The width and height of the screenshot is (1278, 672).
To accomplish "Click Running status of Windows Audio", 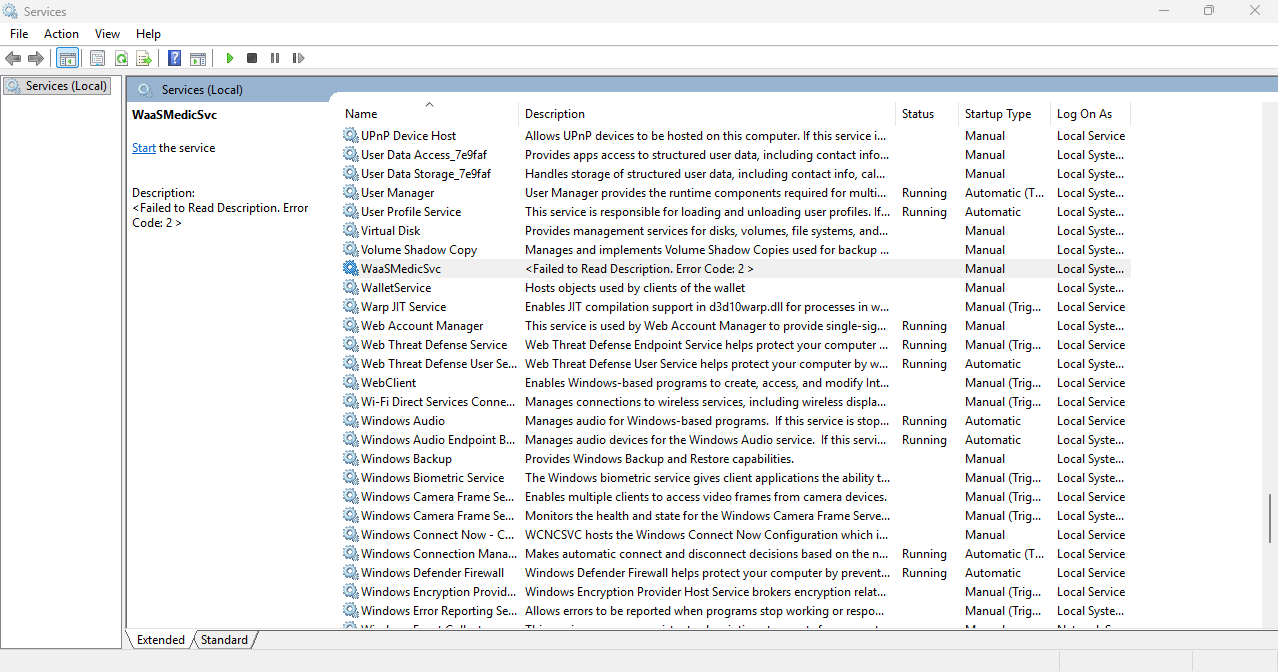I will (x=924, y=420).
